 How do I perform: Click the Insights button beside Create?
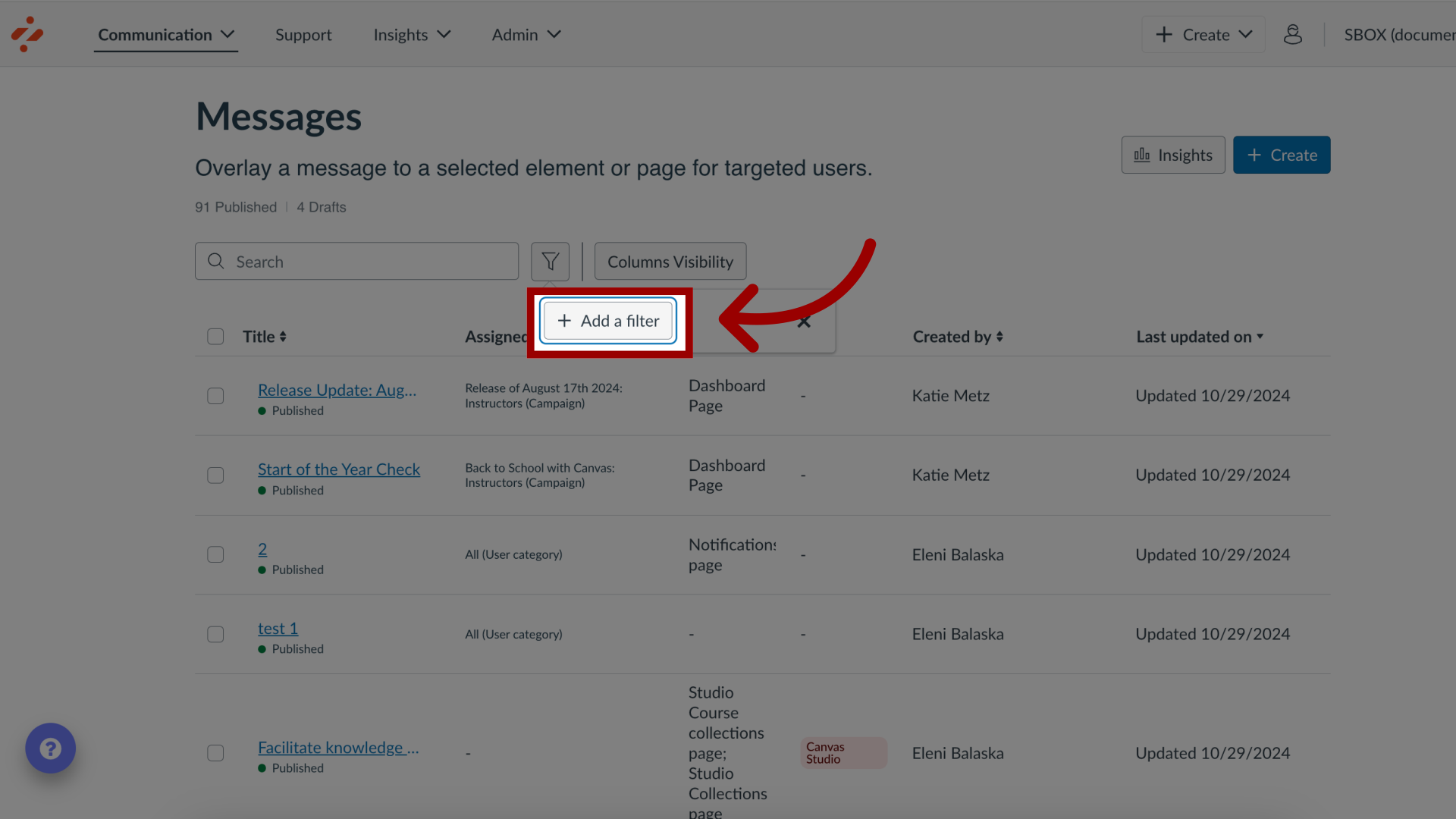tap(1173, 155)
